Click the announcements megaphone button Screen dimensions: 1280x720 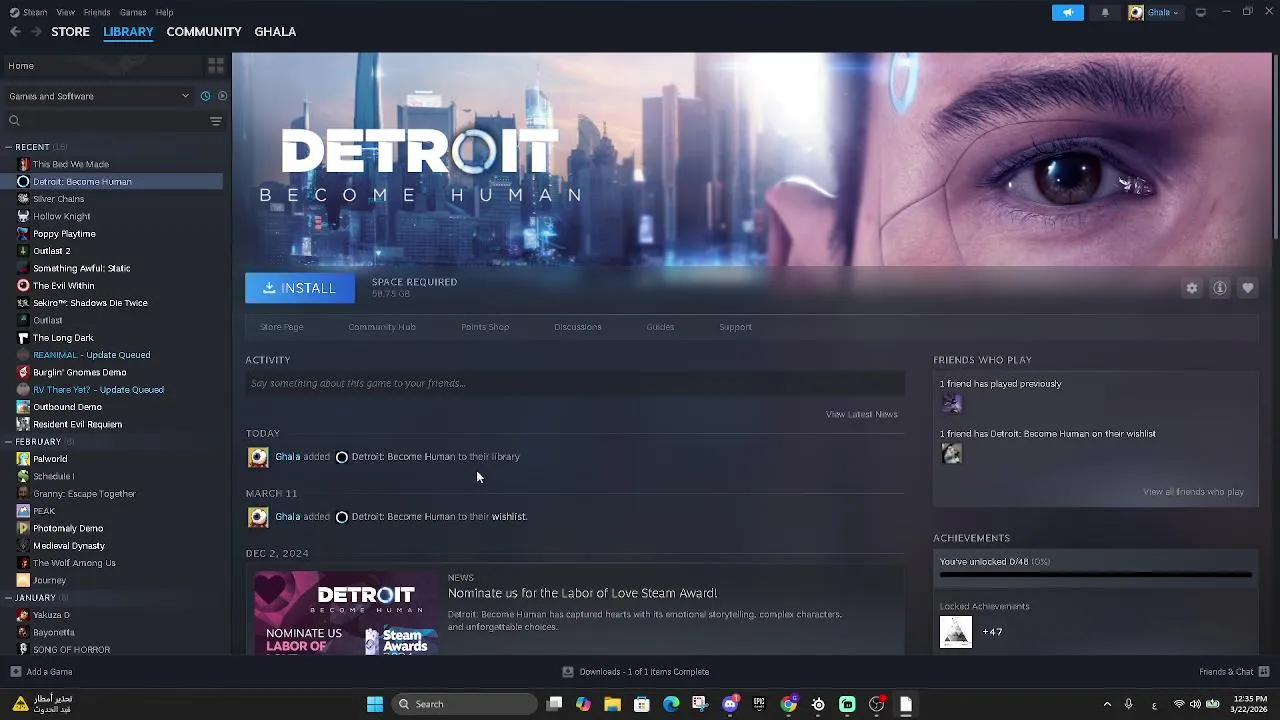(1067, 12)
